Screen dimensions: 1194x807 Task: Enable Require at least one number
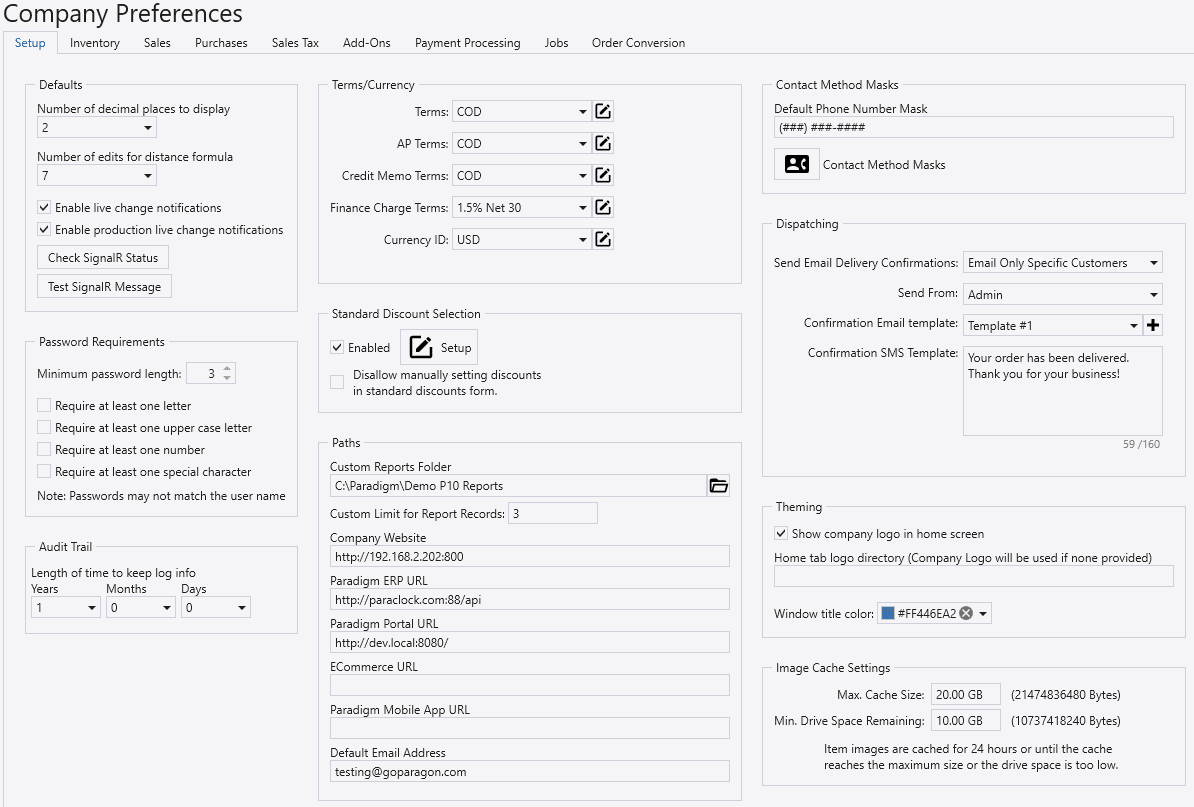(44, 450)
